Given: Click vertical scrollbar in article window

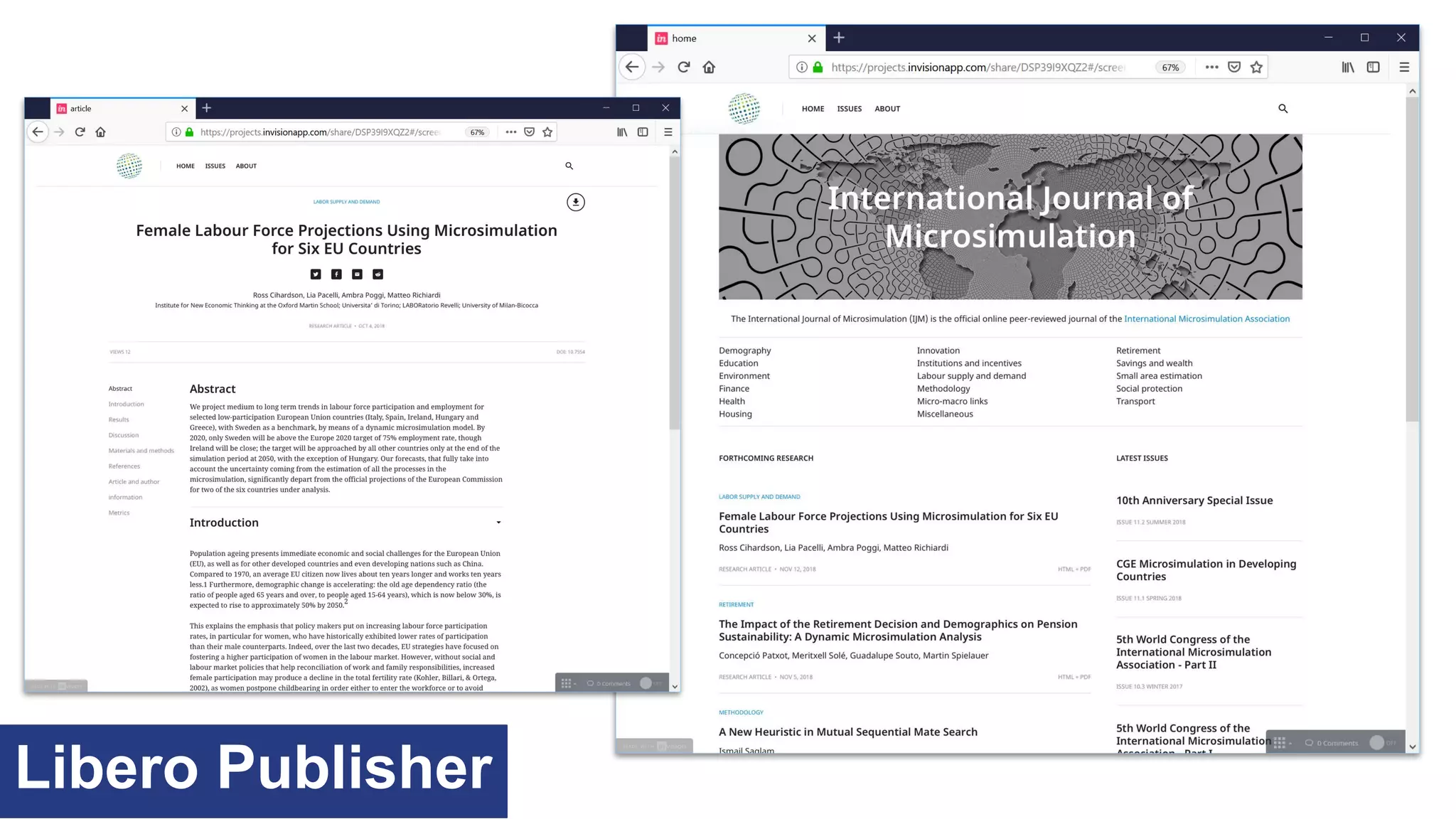Looking at the screenshot, I should 675,293.
